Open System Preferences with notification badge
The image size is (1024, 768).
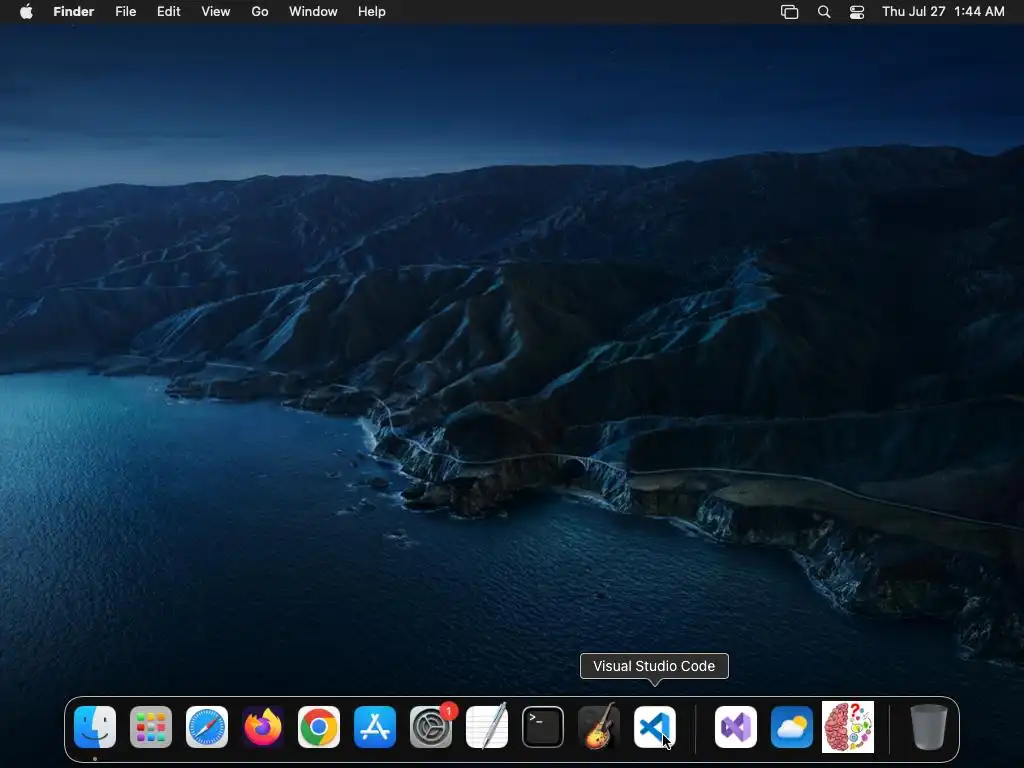click(431, 728)
